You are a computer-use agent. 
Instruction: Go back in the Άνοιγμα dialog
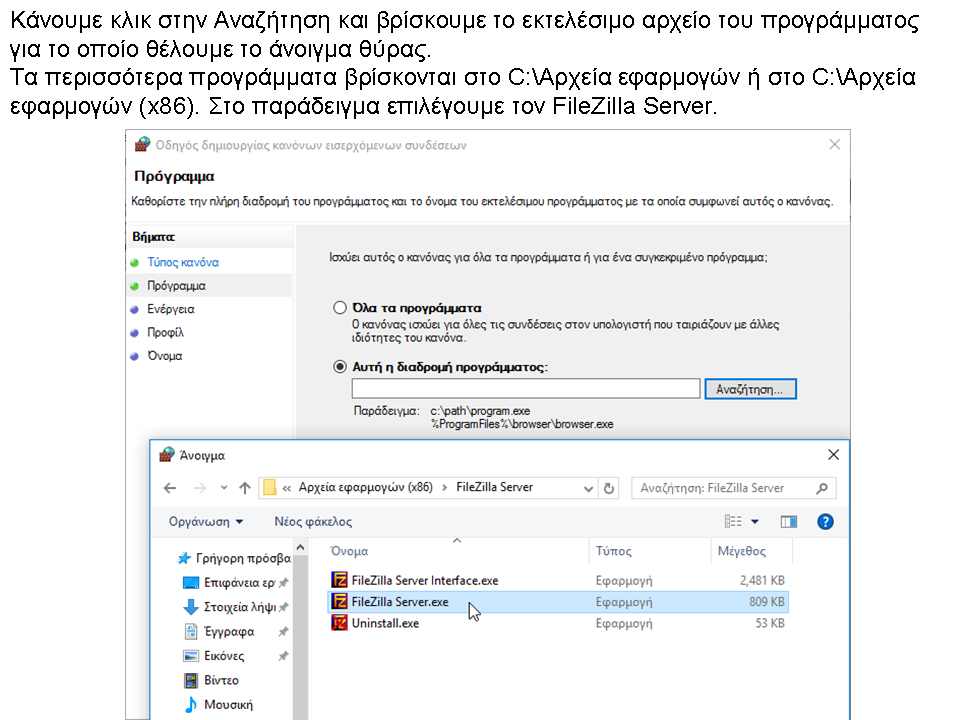coord(170,488)
